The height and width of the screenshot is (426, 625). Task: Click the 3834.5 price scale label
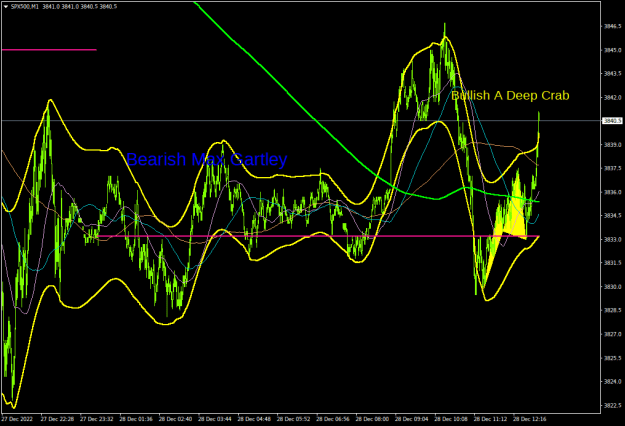pos(612,216)
